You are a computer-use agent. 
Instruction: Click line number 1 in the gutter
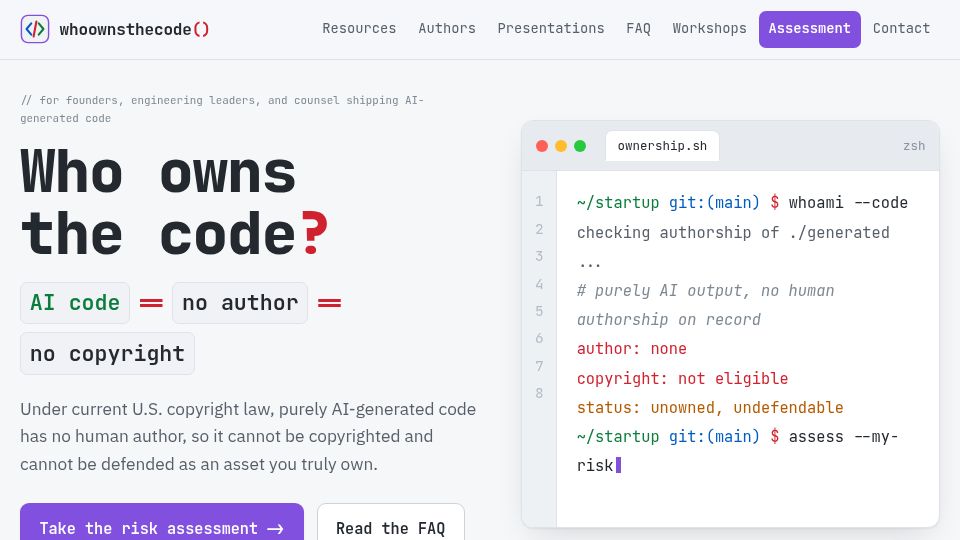point(539,201)
